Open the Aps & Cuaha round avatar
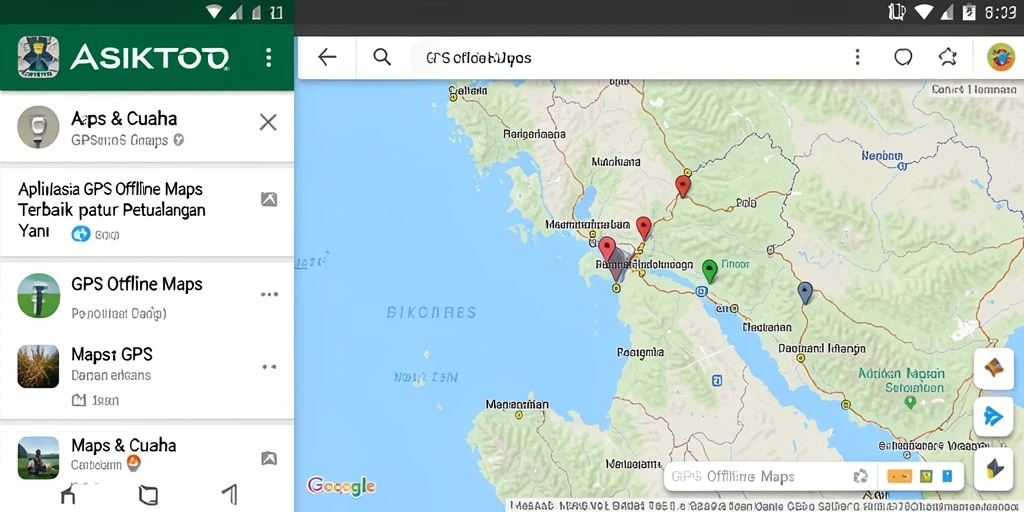 [x=38, y=127]
